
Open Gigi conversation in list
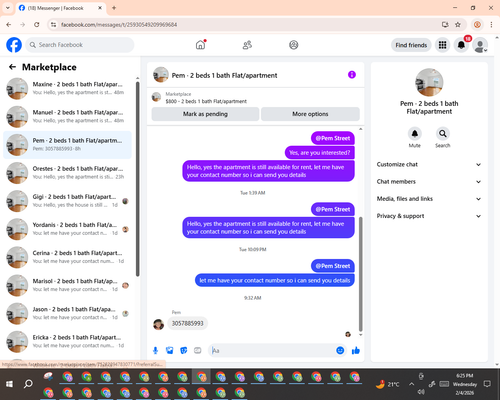pyautogui.click(x=67, y=201)
